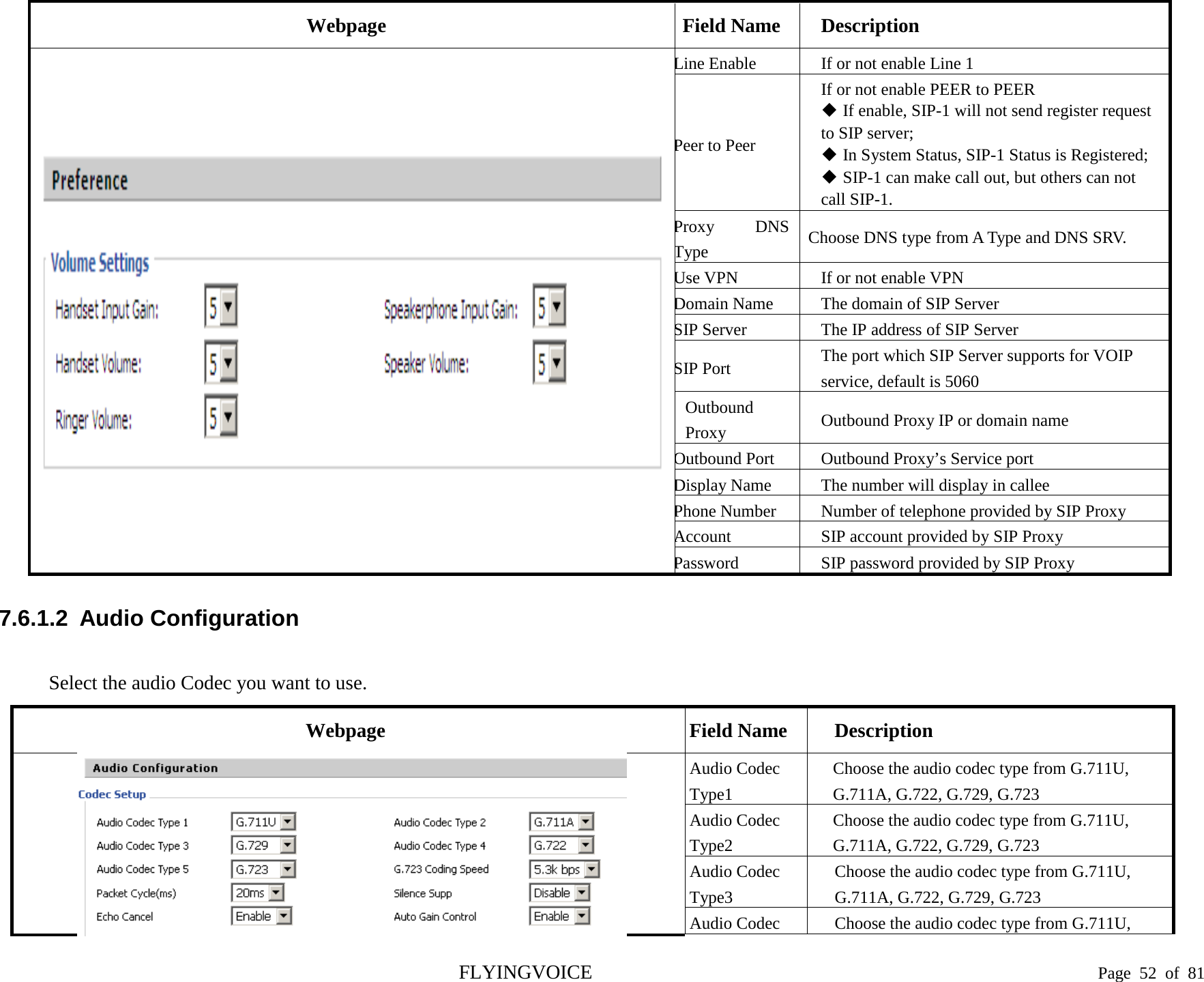Open the Handset Volume dropdown

[x=221, y=362]
